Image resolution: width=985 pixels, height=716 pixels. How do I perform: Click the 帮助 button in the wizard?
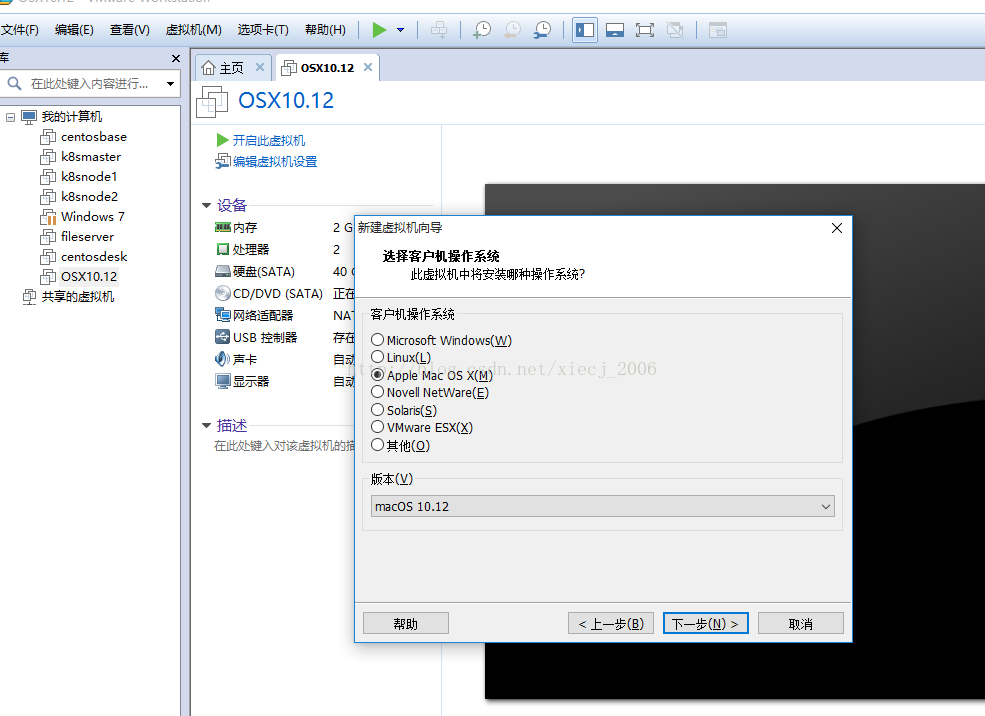406,623
